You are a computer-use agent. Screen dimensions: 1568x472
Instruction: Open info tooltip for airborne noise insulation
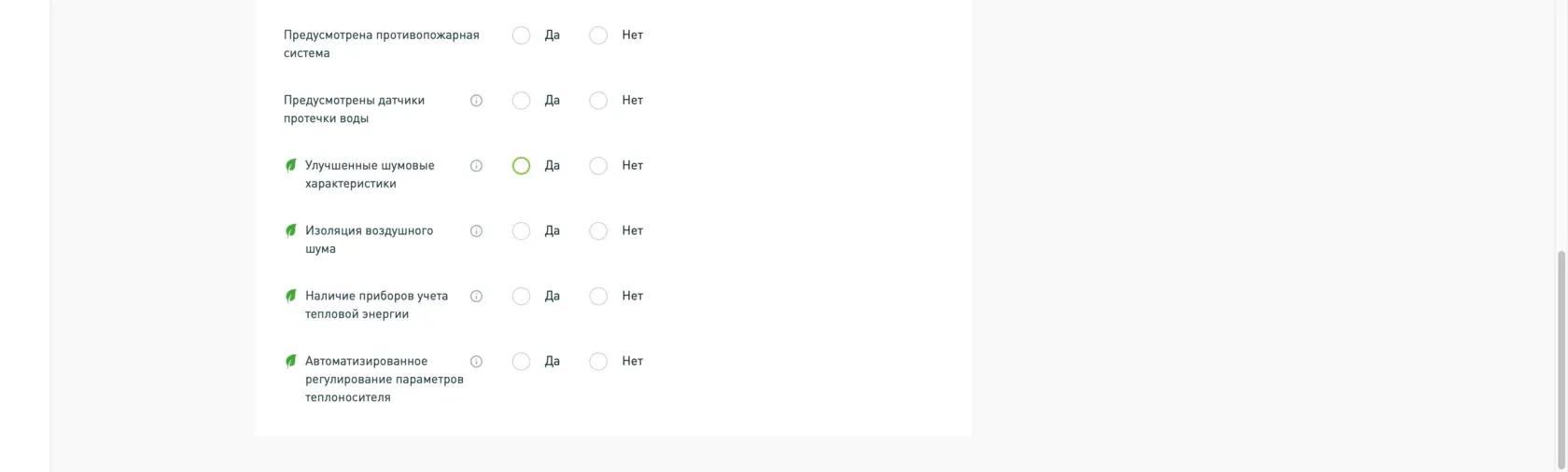tap(476, 231)
